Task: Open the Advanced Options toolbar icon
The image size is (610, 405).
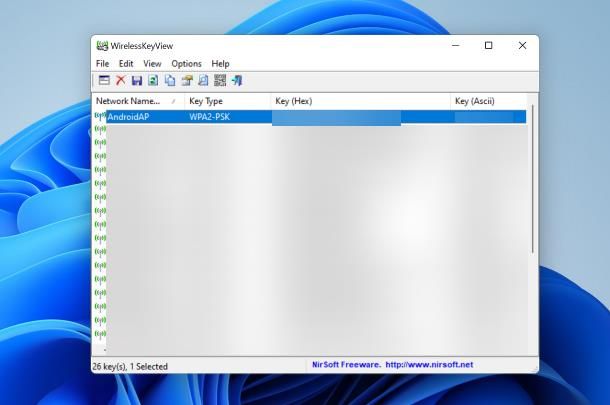Action: pyautogui.click(x=104, y=80)
